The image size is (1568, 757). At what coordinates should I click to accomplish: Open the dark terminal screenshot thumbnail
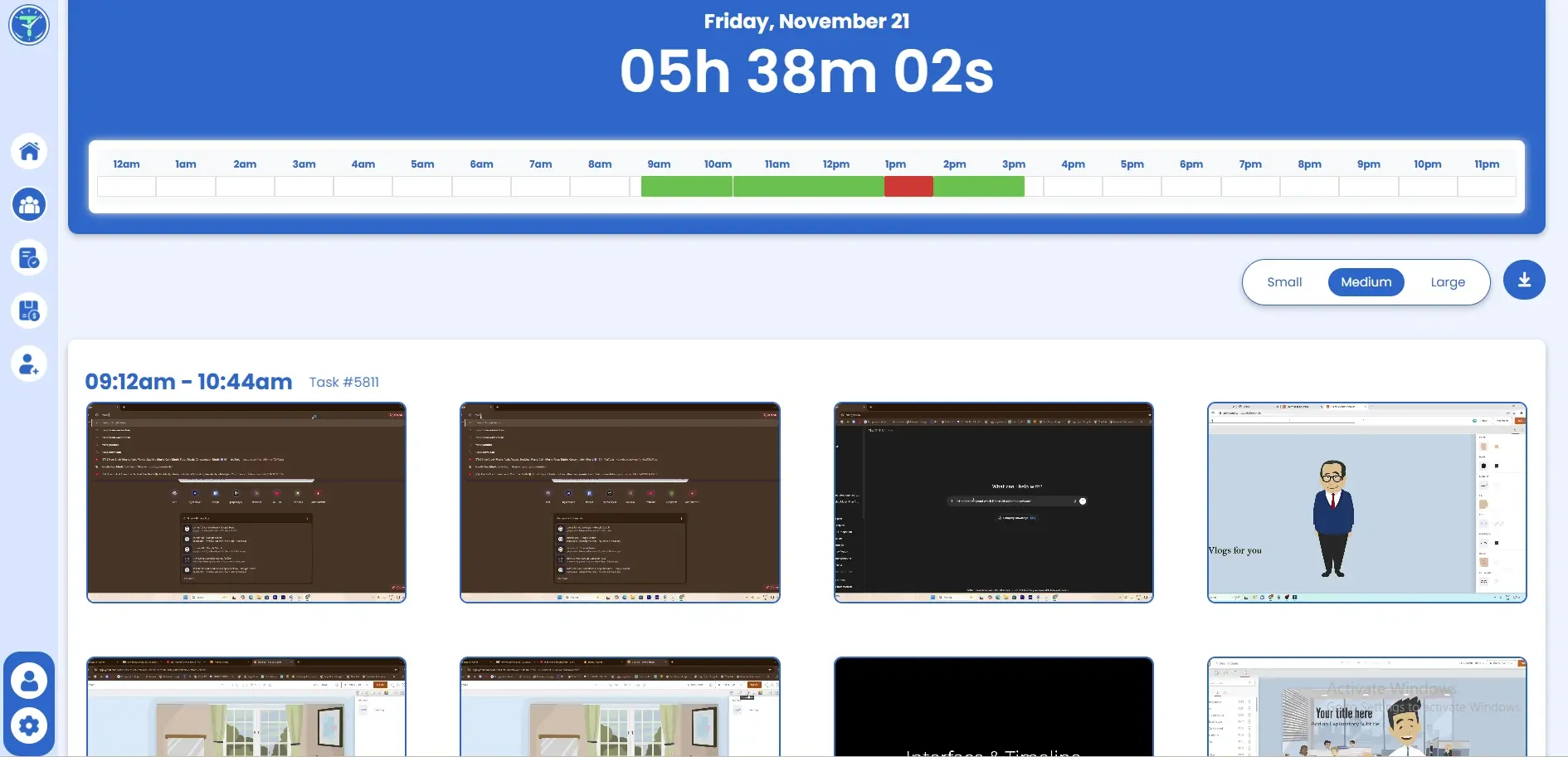point(993,502)
